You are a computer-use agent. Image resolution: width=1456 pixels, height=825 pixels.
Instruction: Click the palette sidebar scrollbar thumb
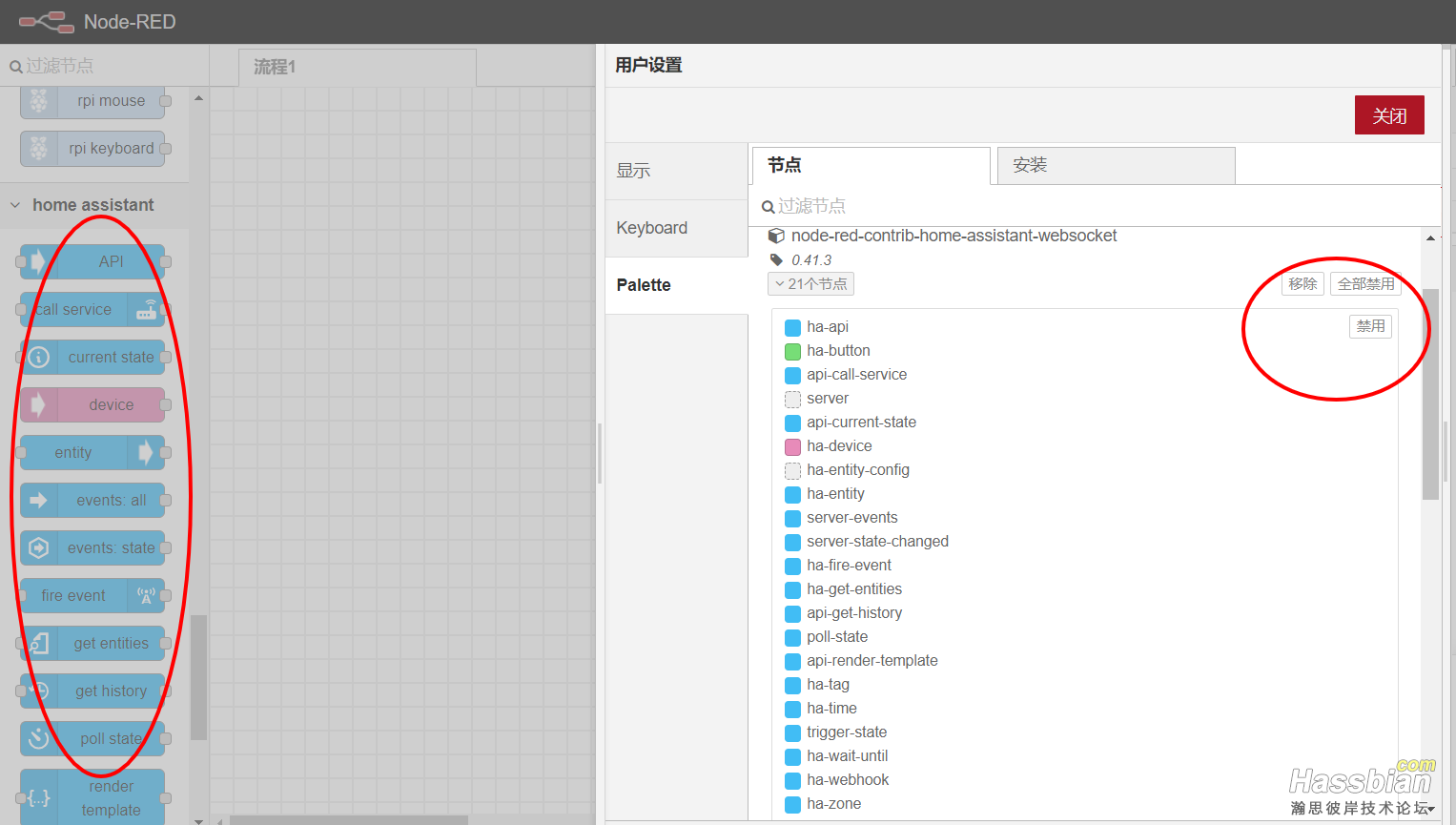[198, 677]
